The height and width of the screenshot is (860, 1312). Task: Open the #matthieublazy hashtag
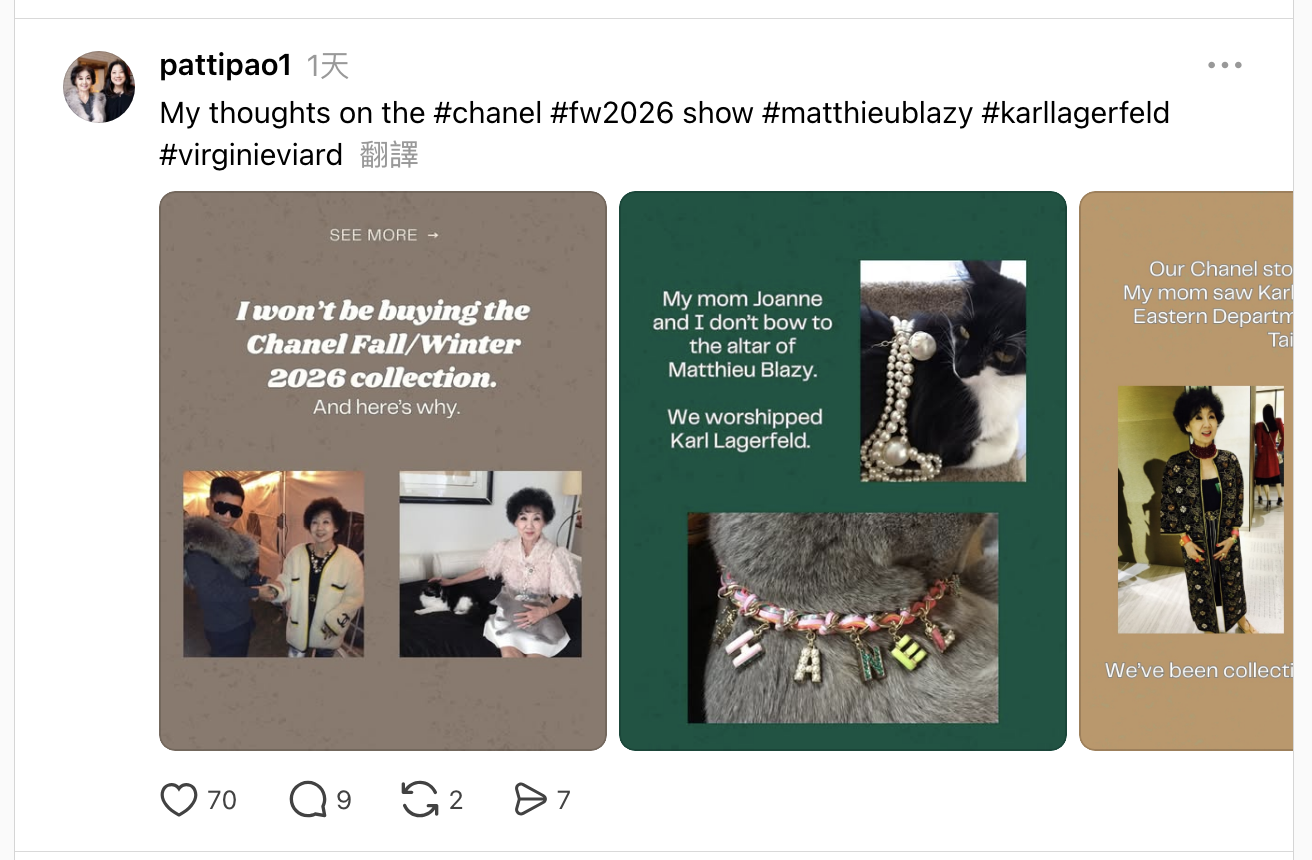[x=867, y=112]
